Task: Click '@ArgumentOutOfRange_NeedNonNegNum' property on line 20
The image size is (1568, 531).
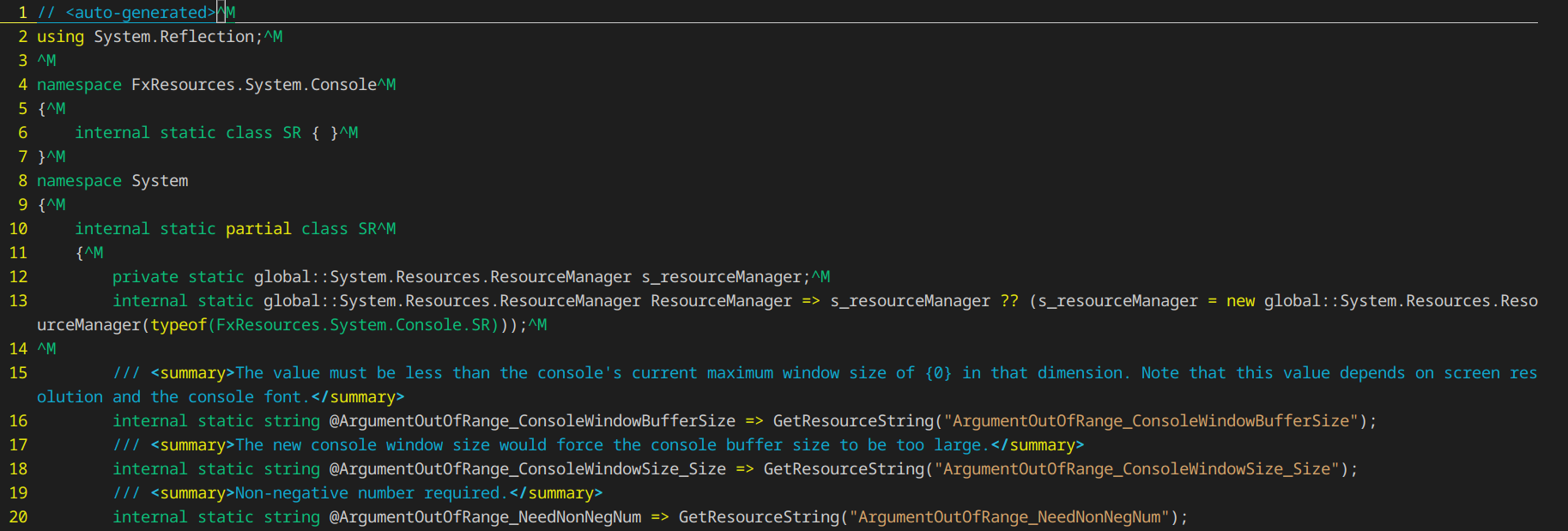Action: (x=485, y=517)
